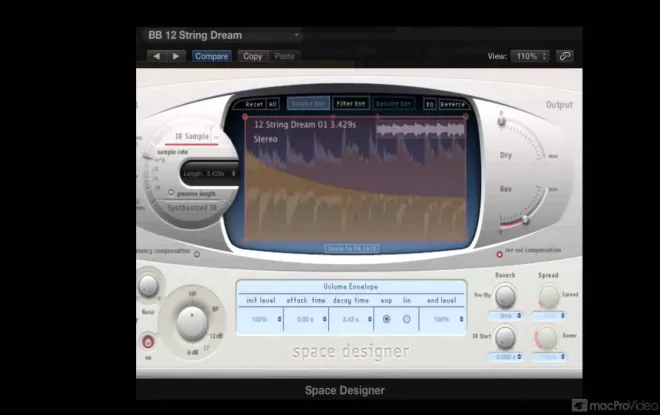Open the BB 12 String Dream preset menu
The image size is (660, 415).
(224, 35)
